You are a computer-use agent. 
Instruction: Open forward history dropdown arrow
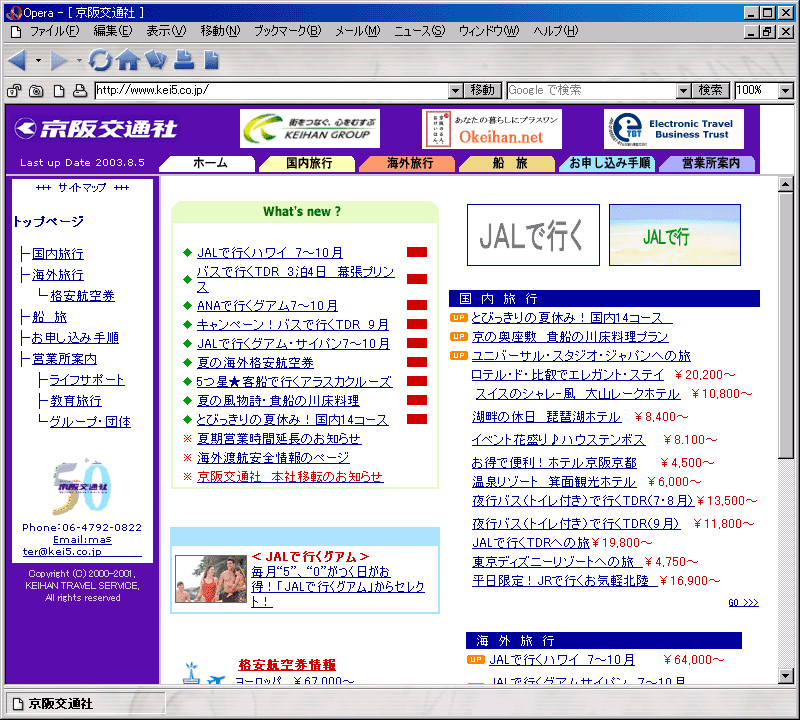pos(79,60)
